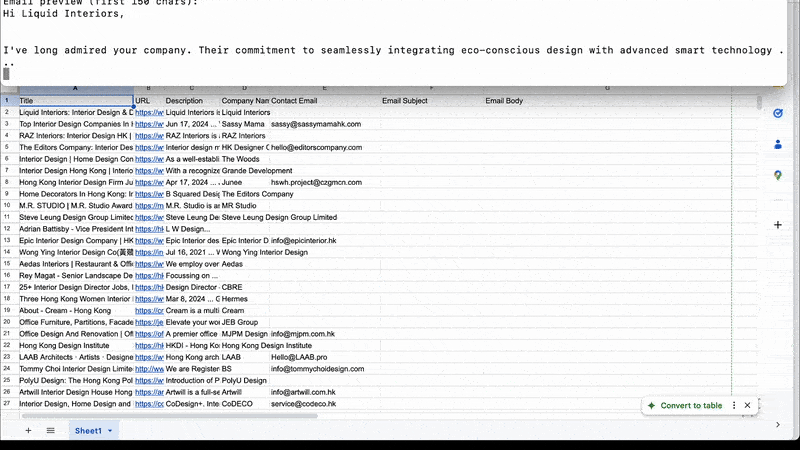Screen dimensions: 800x450
Task: Click the Convert to table button
Action: (684, 405)
